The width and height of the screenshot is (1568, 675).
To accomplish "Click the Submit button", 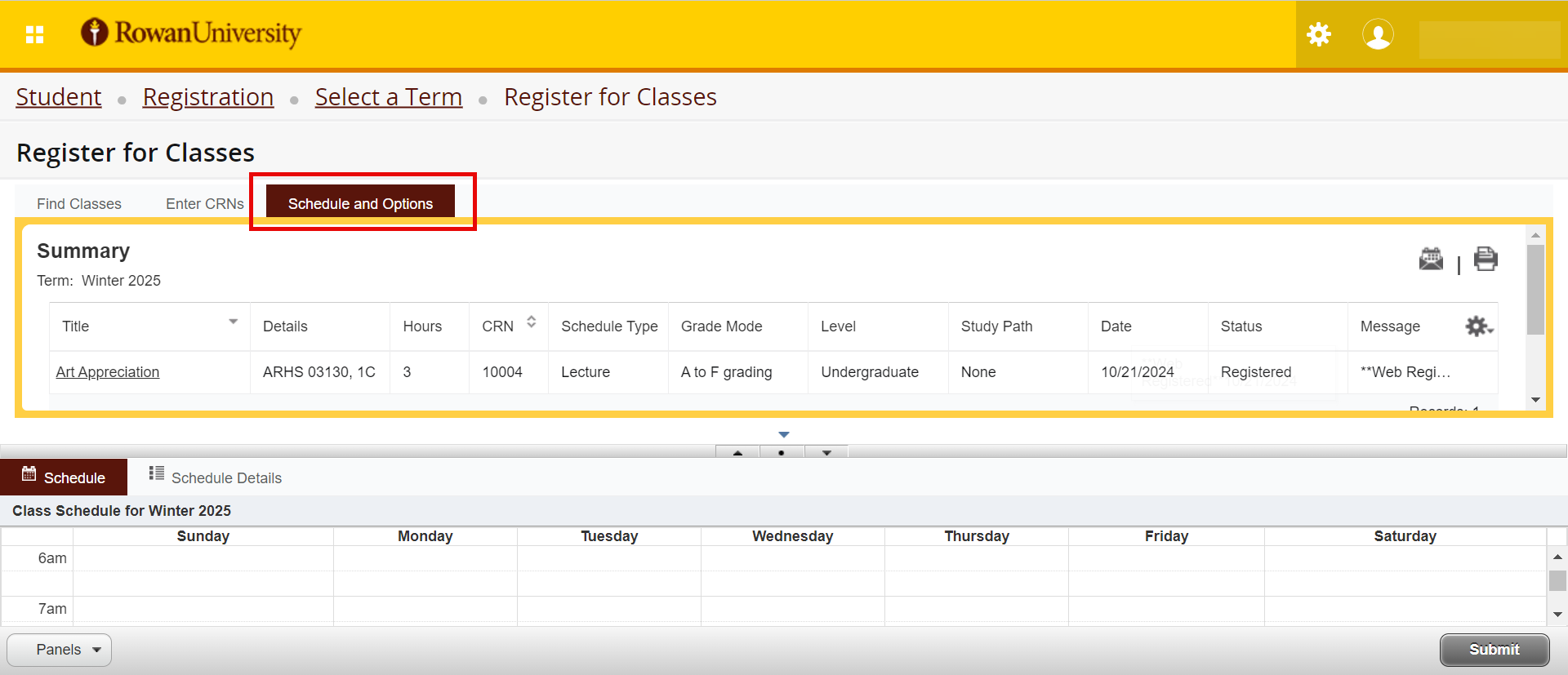I will (x=1494, y=650).
